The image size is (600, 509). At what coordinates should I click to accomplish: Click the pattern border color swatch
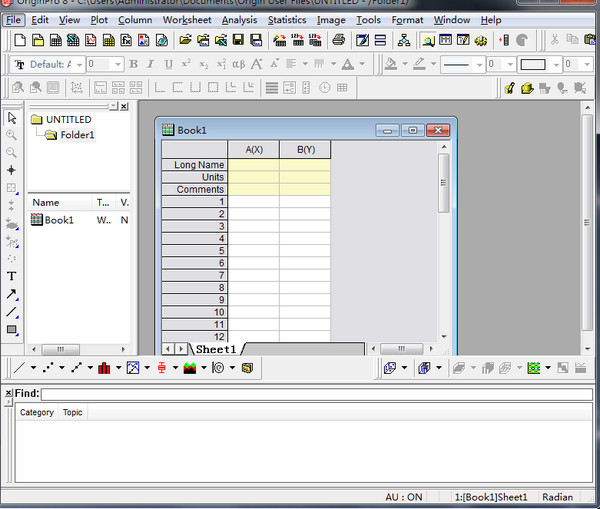(533, 64)
